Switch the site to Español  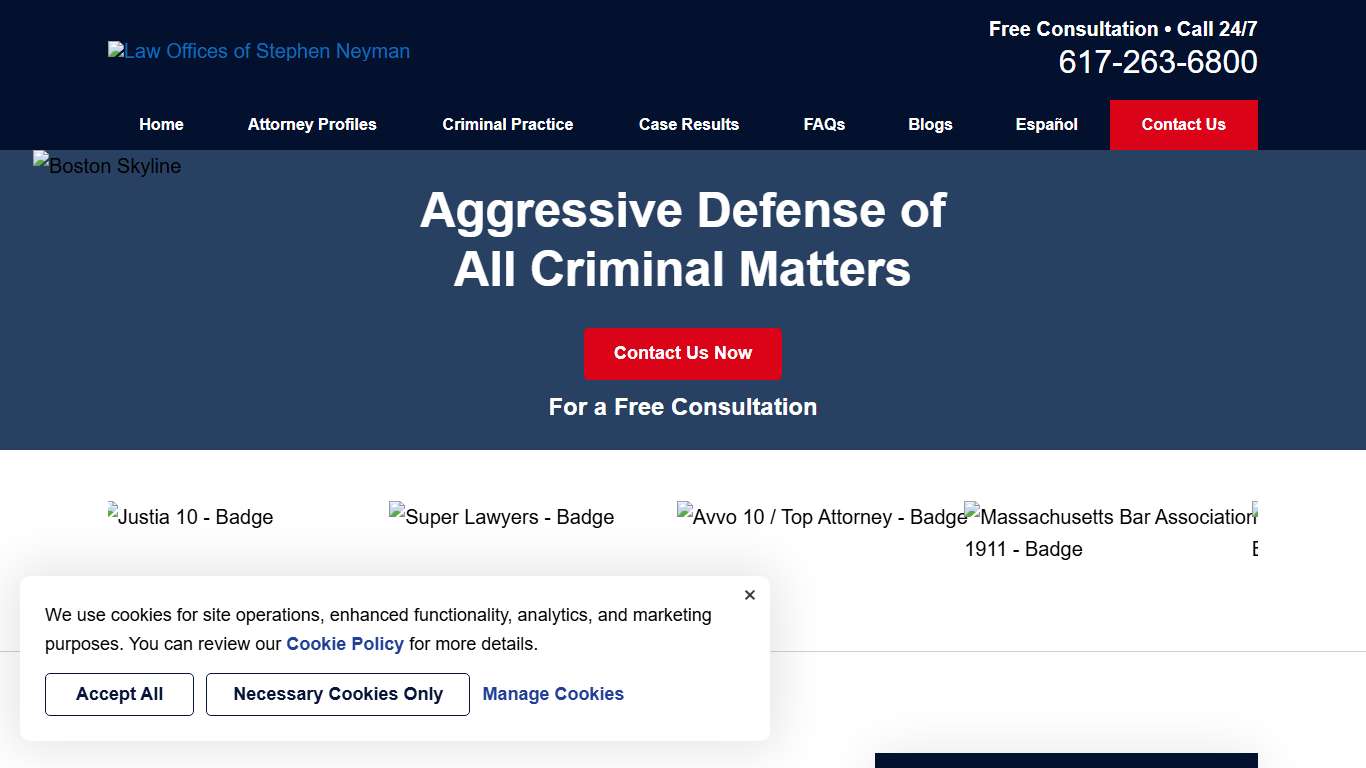tap(1046, 124)
